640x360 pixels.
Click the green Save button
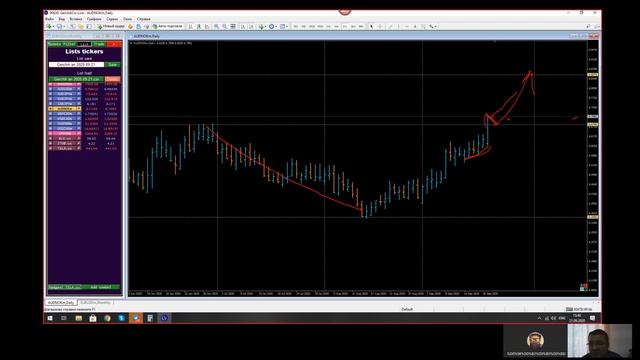click(x=113, y=64)
